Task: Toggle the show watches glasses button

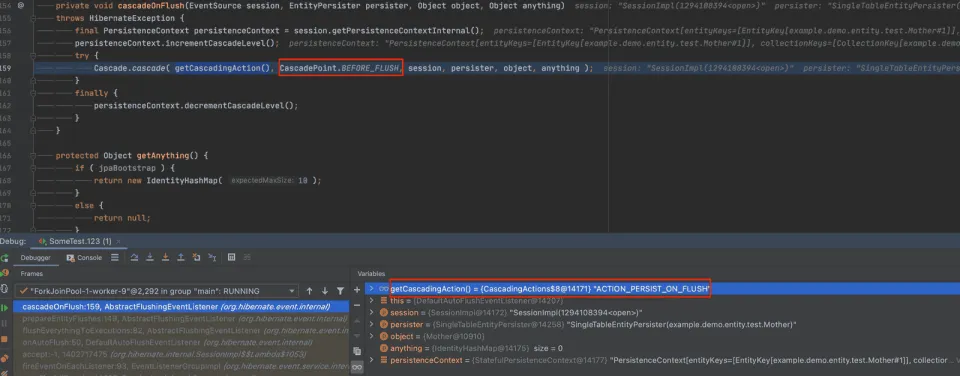Action: (357, 367)
